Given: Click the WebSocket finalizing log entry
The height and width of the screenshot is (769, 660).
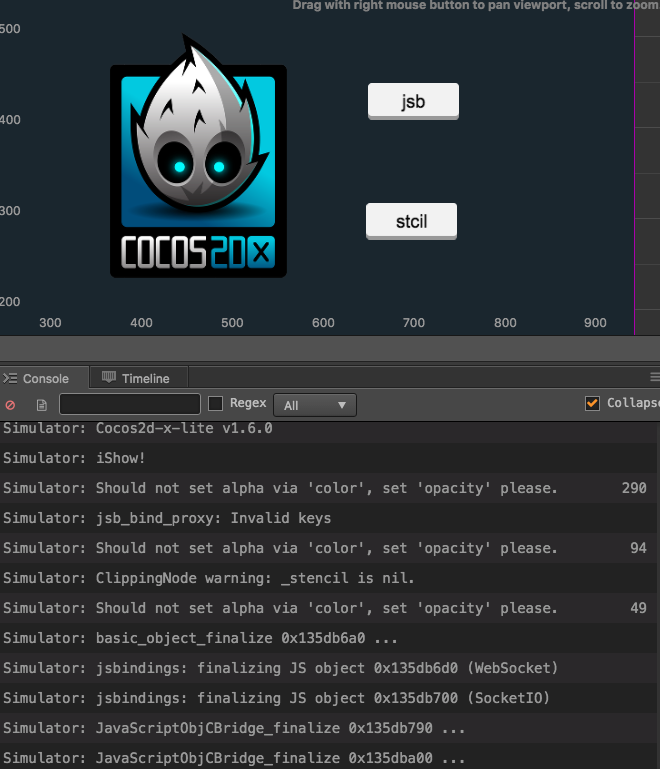Looking at the screenshot, I should pos(329,667).
